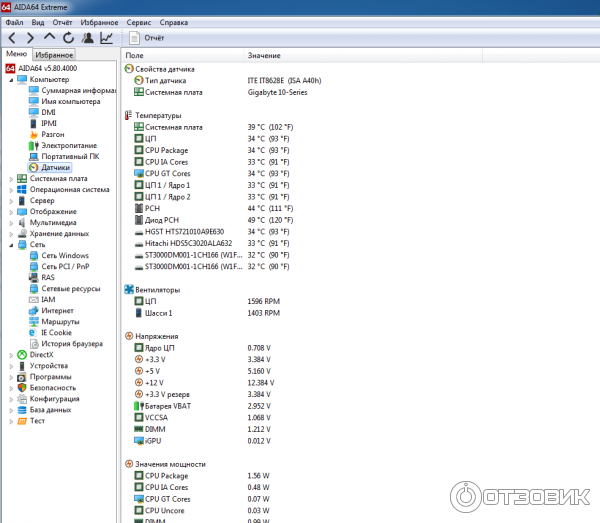
Task: Select the Hitachi HDS5C3020ALA632 row
Action: coord(212,243)
